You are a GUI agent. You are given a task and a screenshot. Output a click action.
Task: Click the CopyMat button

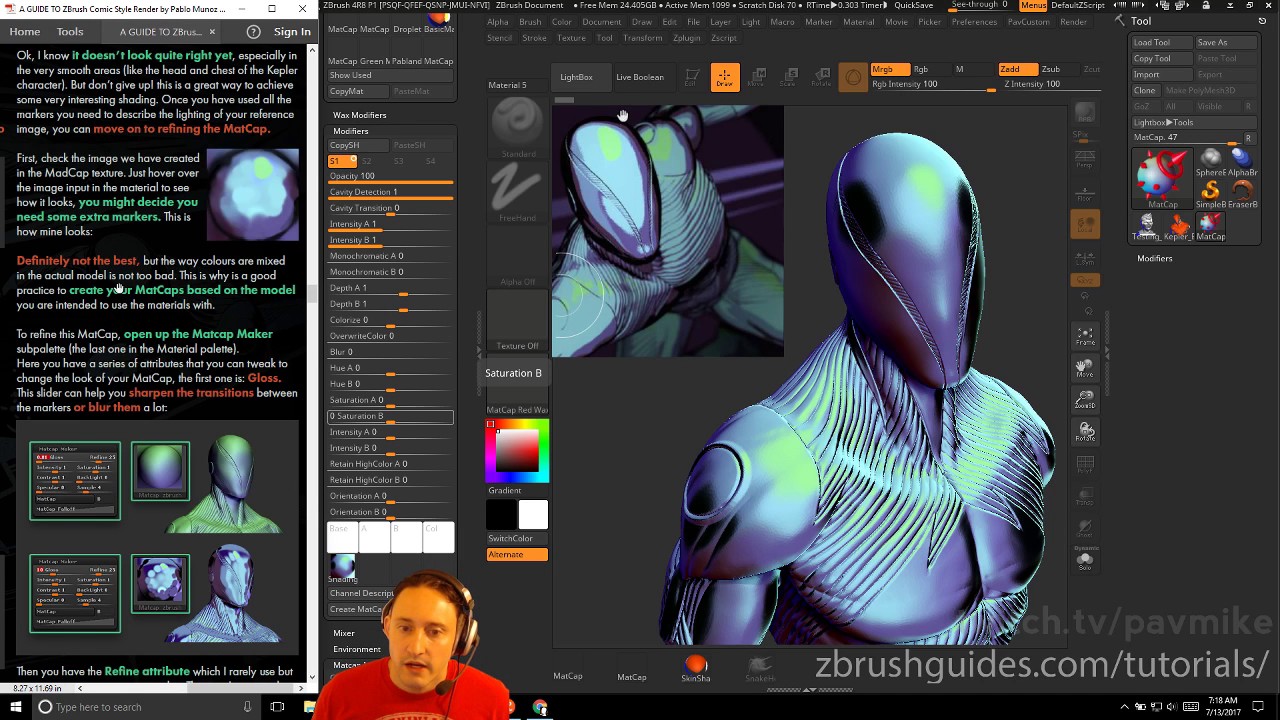point(358,91)
